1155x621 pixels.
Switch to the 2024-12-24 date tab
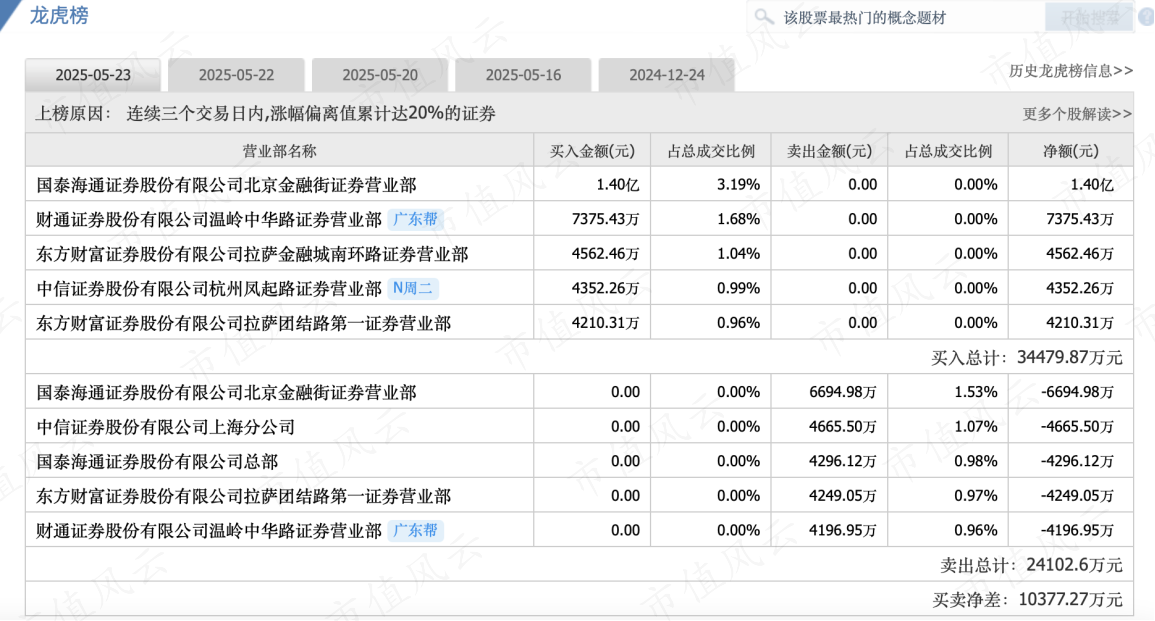coord(667,75)
